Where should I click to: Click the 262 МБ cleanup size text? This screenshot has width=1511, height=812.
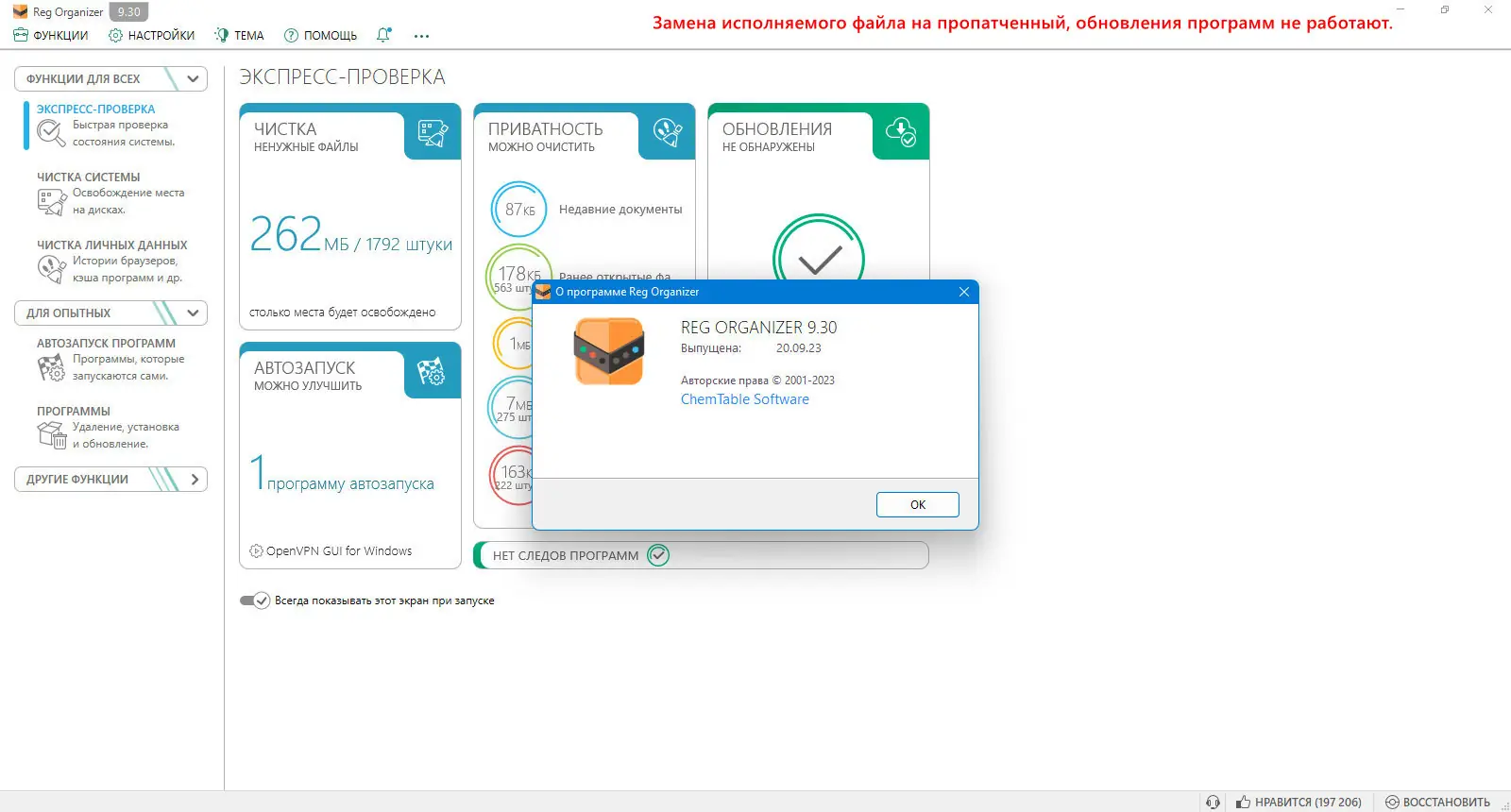coord(350,235)
